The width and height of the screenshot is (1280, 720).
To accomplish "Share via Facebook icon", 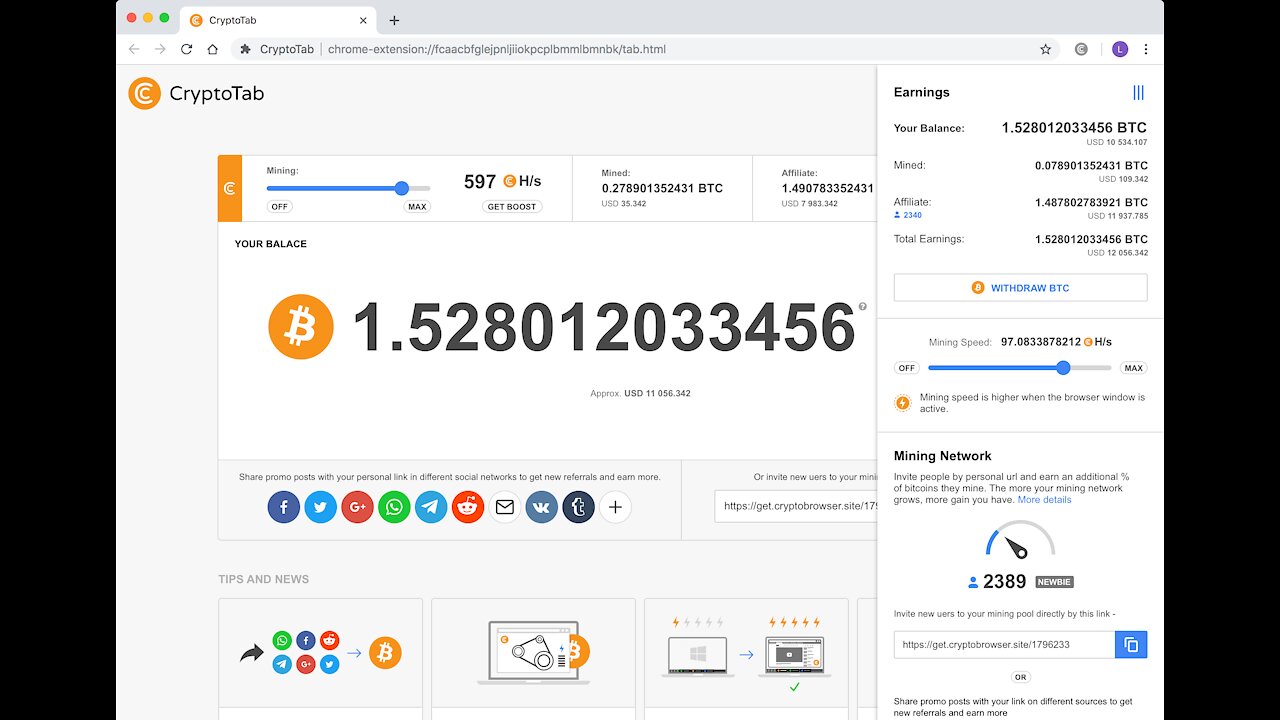I will click(x=284, y=507).
